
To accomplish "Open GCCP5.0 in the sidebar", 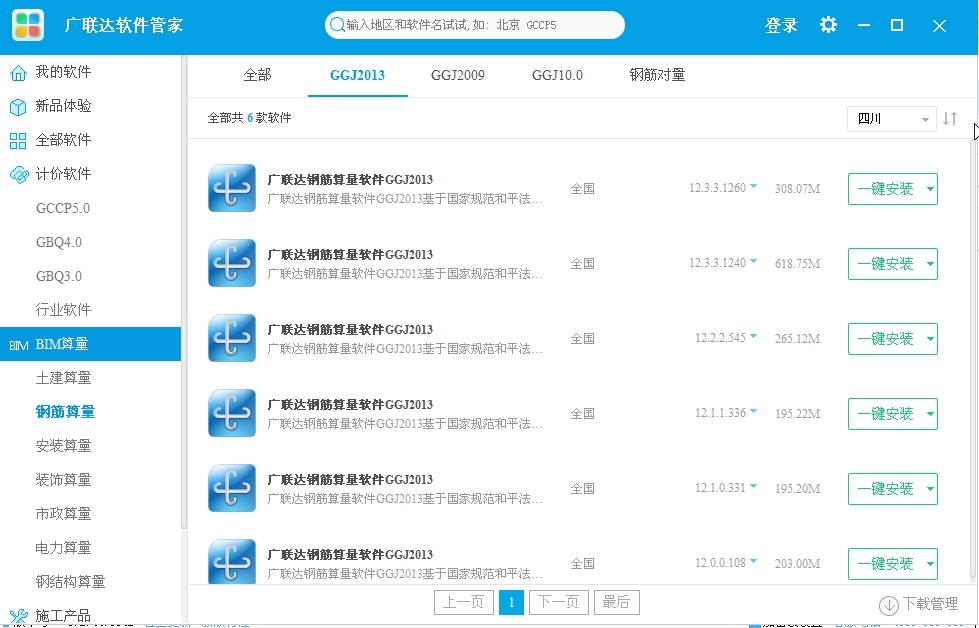I will click(x=63, y=209).
